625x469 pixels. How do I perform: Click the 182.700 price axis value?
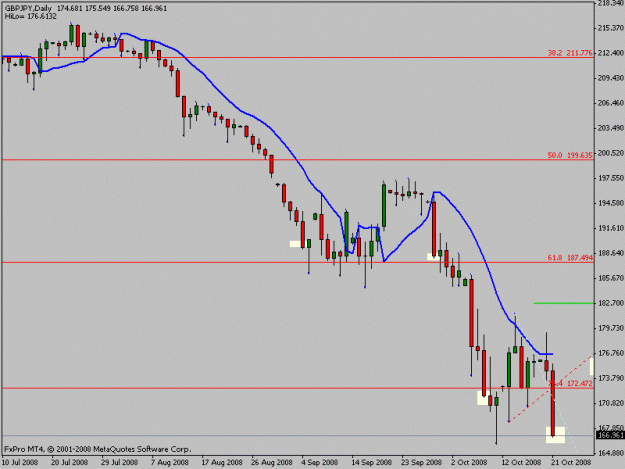click(611, 303)
